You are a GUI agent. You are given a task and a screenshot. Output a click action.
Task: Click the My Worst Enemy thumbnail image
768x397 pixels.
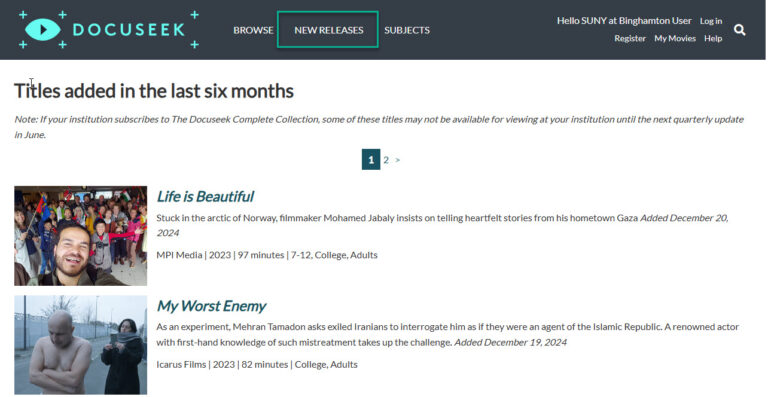(x=80, y=345)
